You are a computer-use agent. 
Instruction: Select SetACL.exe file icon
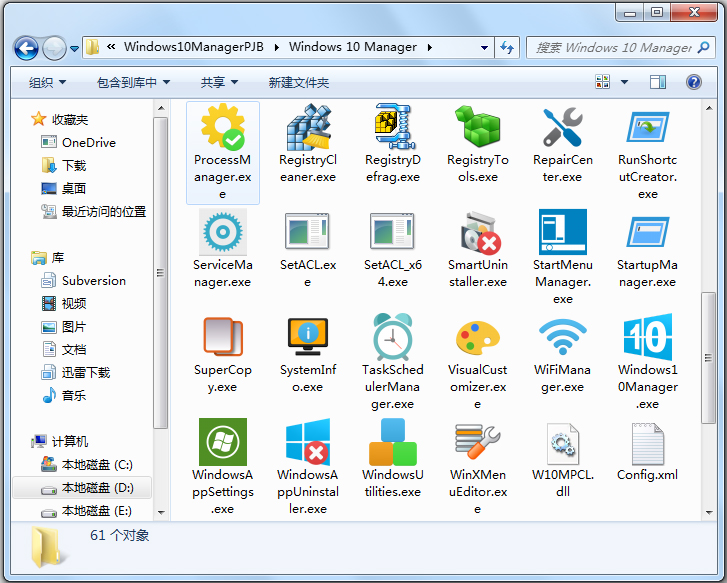pyautogui.click(x=308, y=231)
